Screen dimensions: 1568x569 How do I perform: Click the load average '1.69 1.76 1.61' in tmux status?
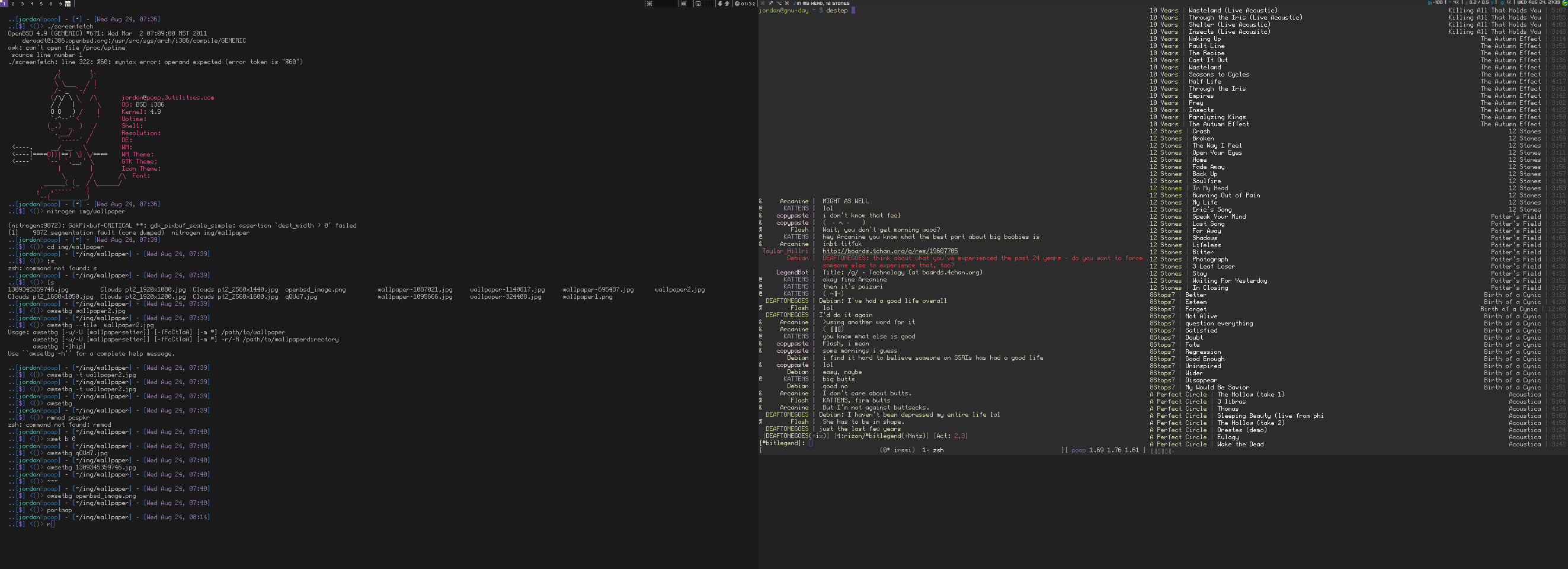click(x=1114, y=450)
